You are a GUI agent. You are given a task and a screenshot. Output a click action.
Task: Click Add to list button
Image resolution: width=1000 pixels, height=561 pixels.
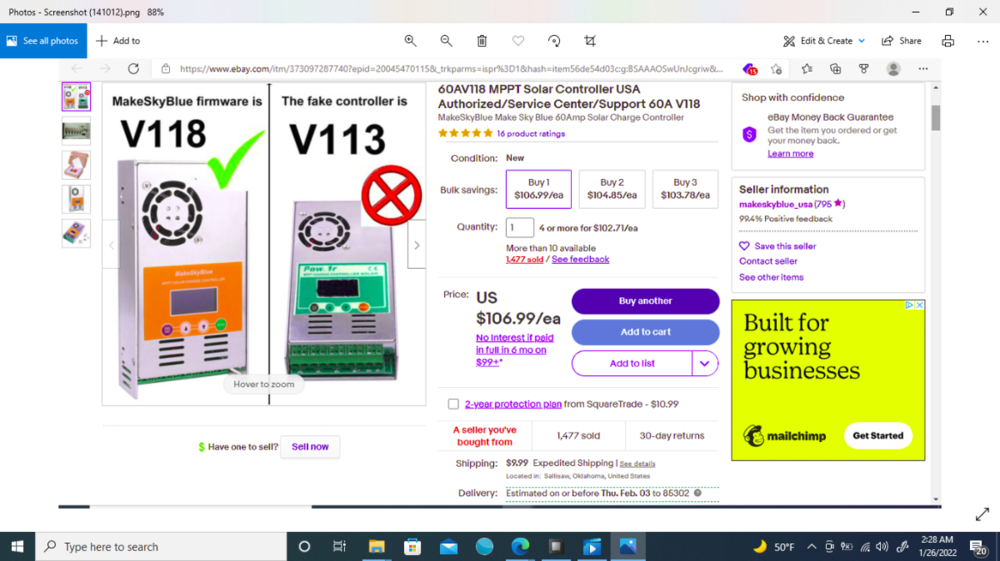click(632, 363)
